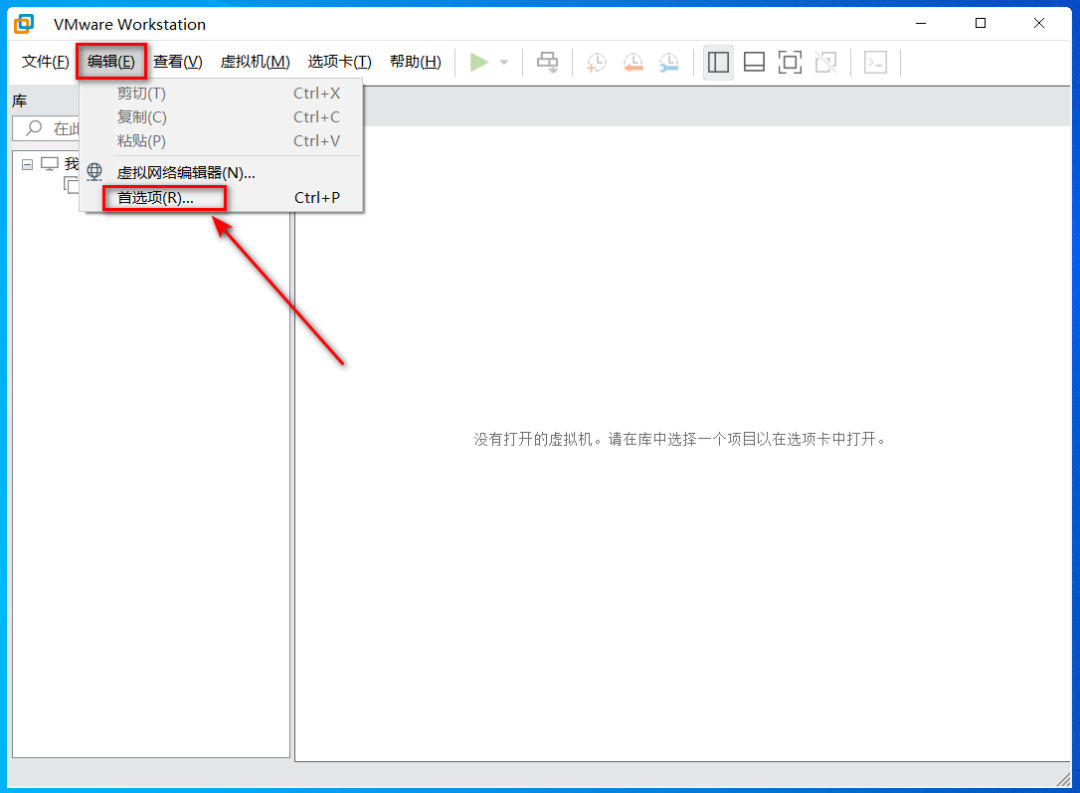Viewport: 1080px width, 793px height.
Task: Click the globe icon beside the network editor entry
Action: (94, 172)
